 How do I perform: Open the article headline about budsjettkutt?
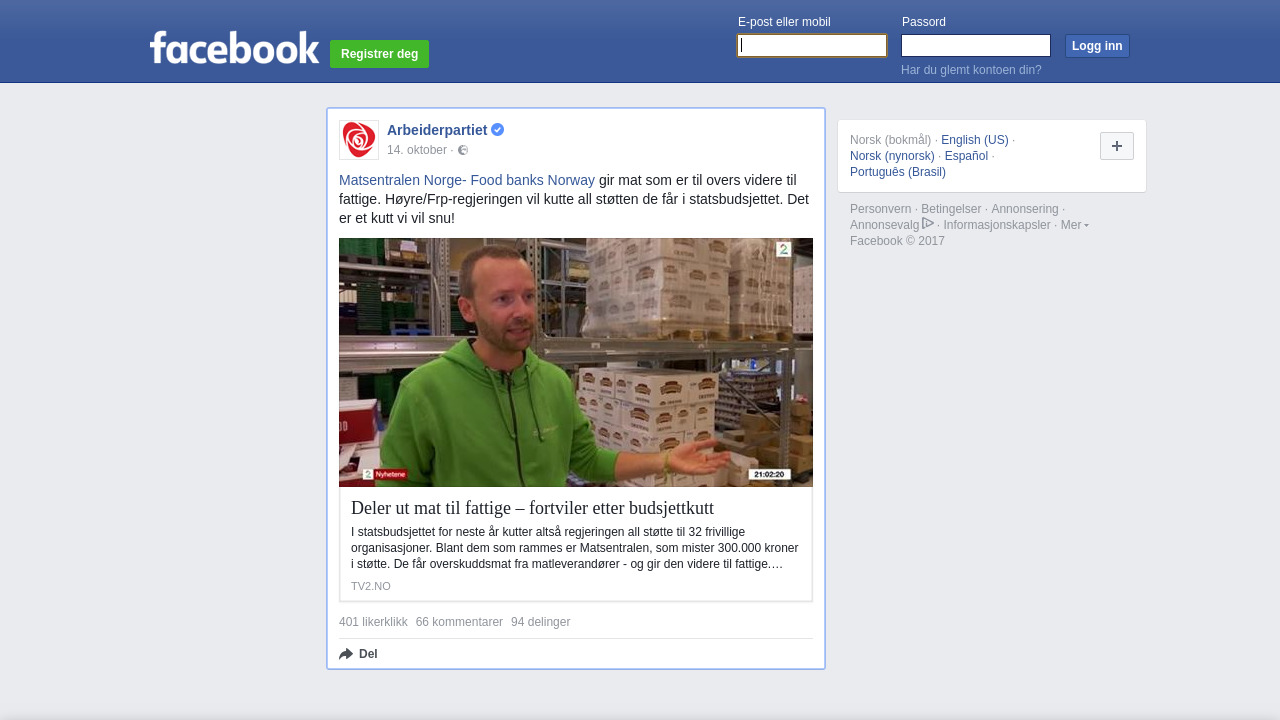click(x=532, y=508)
